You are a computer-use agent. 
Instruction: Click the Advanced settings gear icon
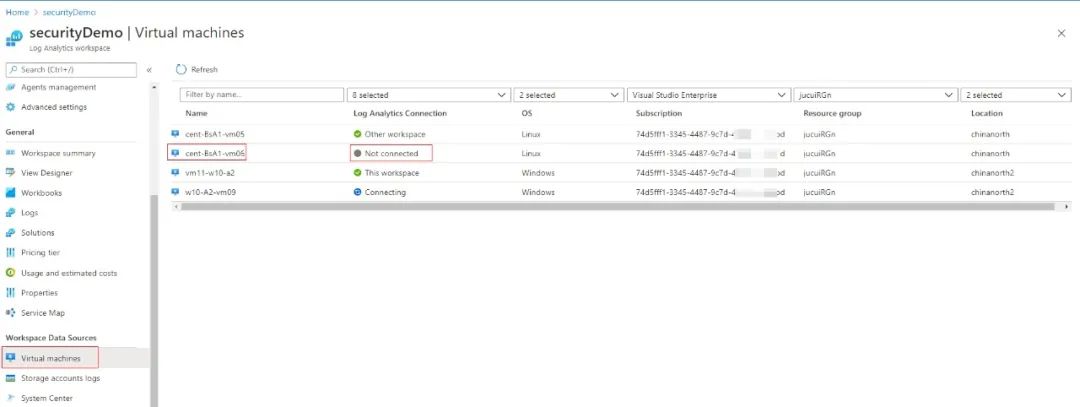pos(10,107)
